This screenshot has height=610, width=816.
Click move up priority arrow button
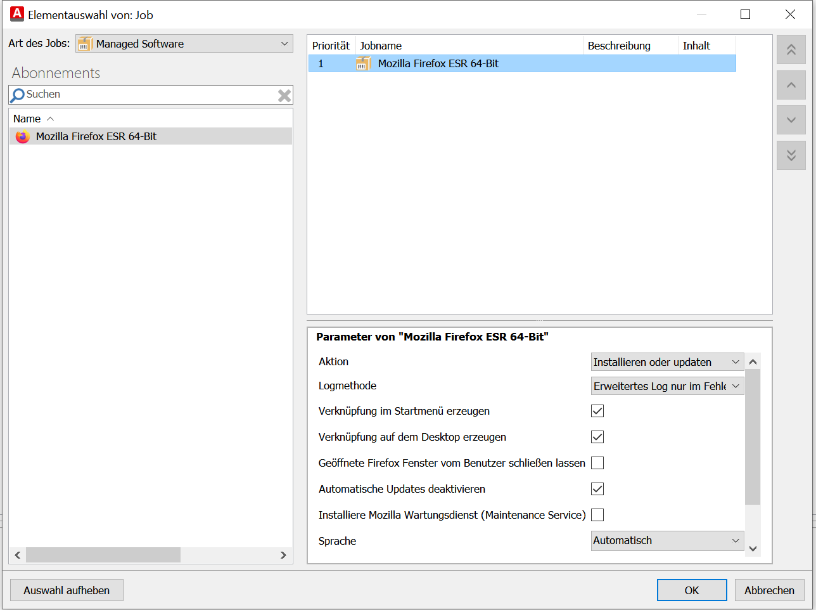[x=791, y=85]
